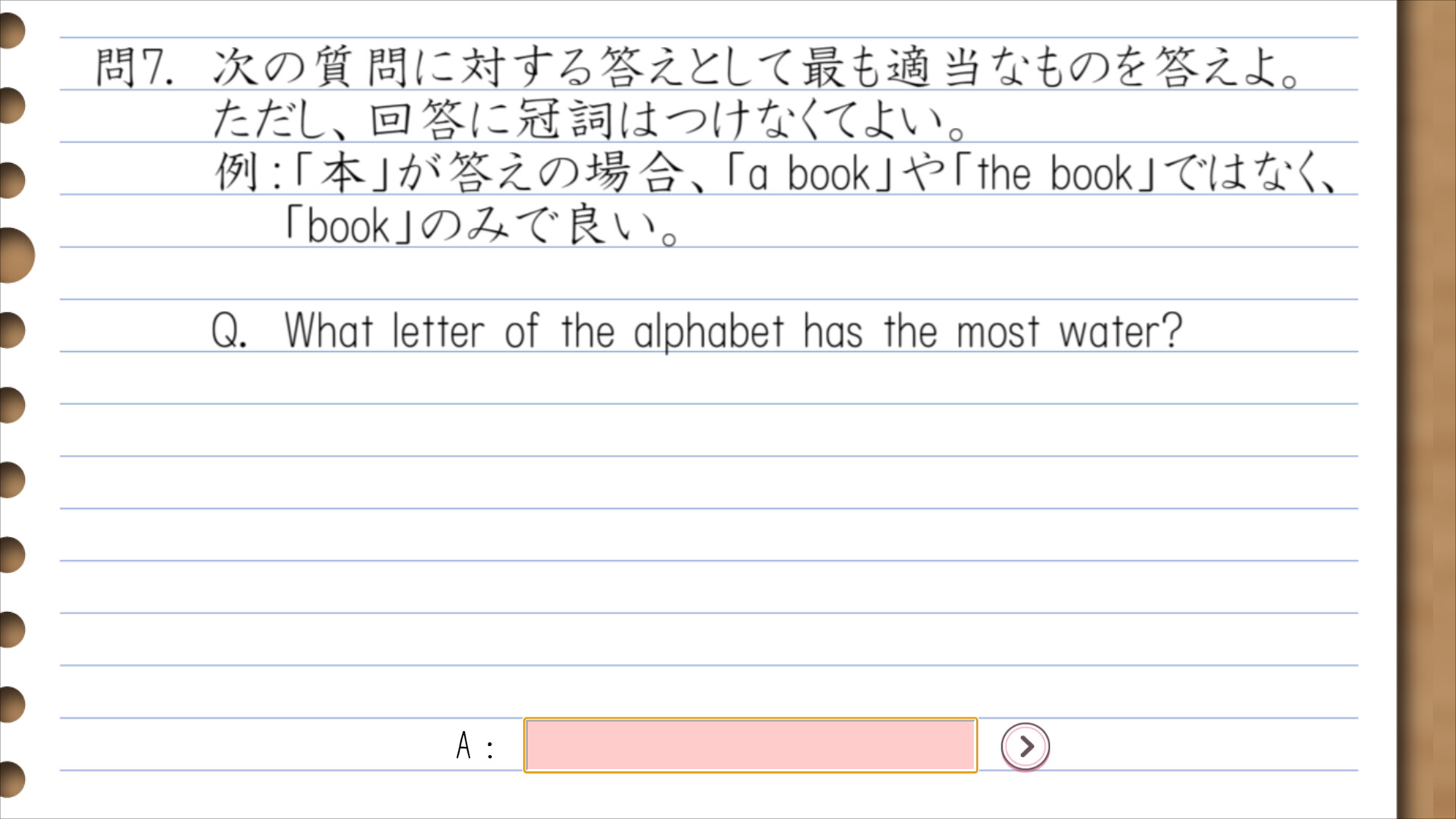Click the pink answer input field
The height and width of the screenshot is (819, 1456).
click(x=750, y=745)
